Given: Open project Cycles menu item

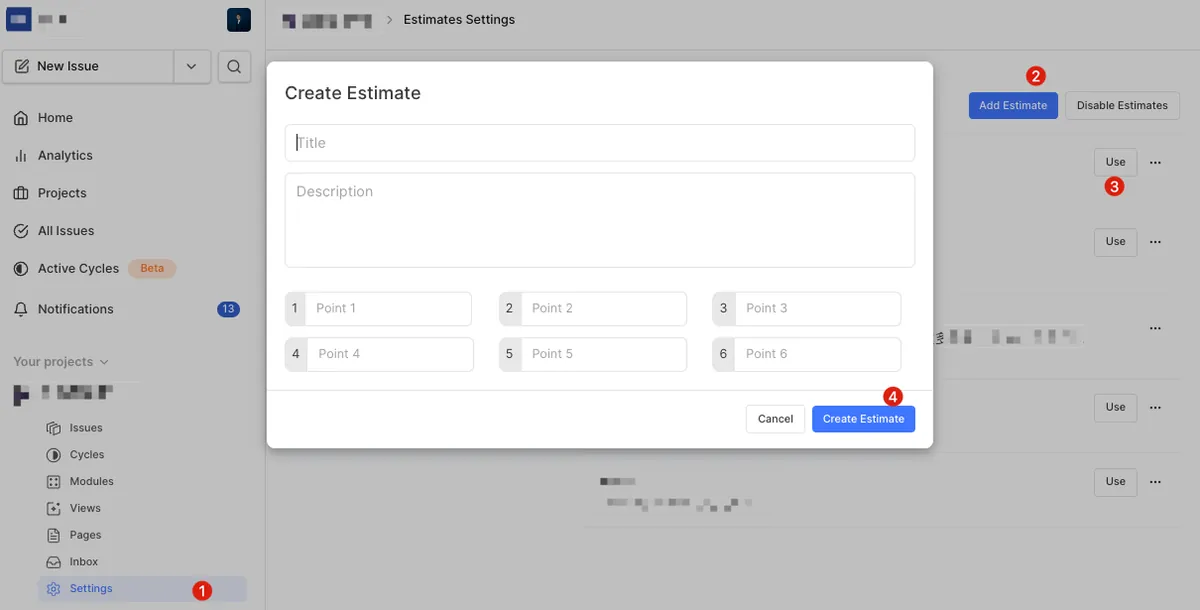Looking at the screenshot, I should (x=87, y=455).
